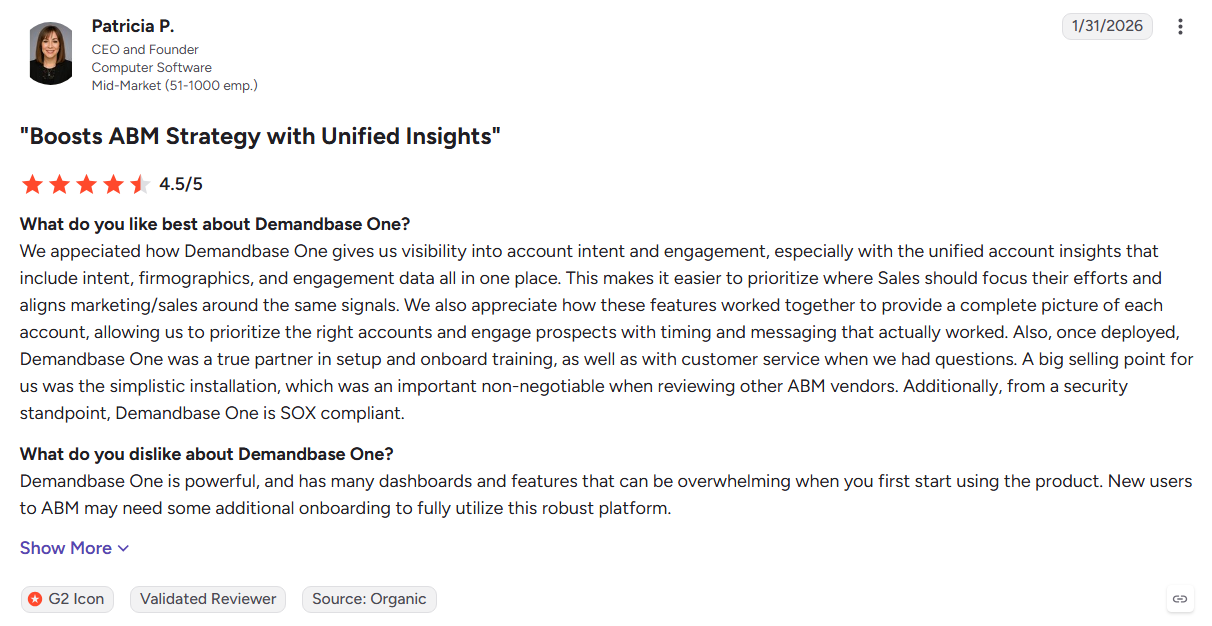Viewport: 1212px width, 626px height.
Task: Click the third rating star
Action: 87,184
